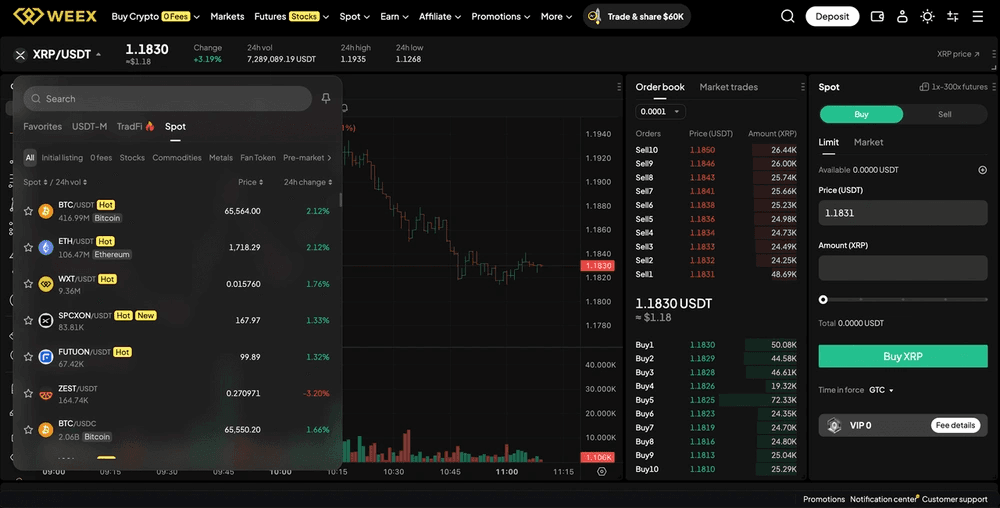
Task: Open Markets in the top navigation
Action: (227, 17)
